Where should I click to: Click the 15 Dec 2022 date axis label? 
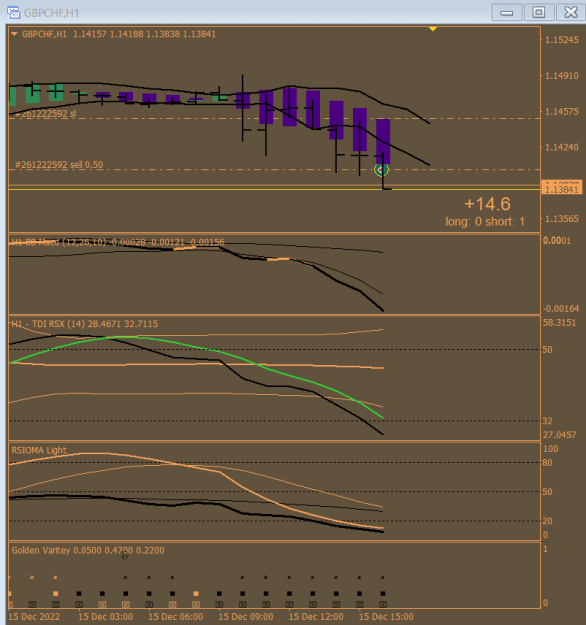(34, 617)
